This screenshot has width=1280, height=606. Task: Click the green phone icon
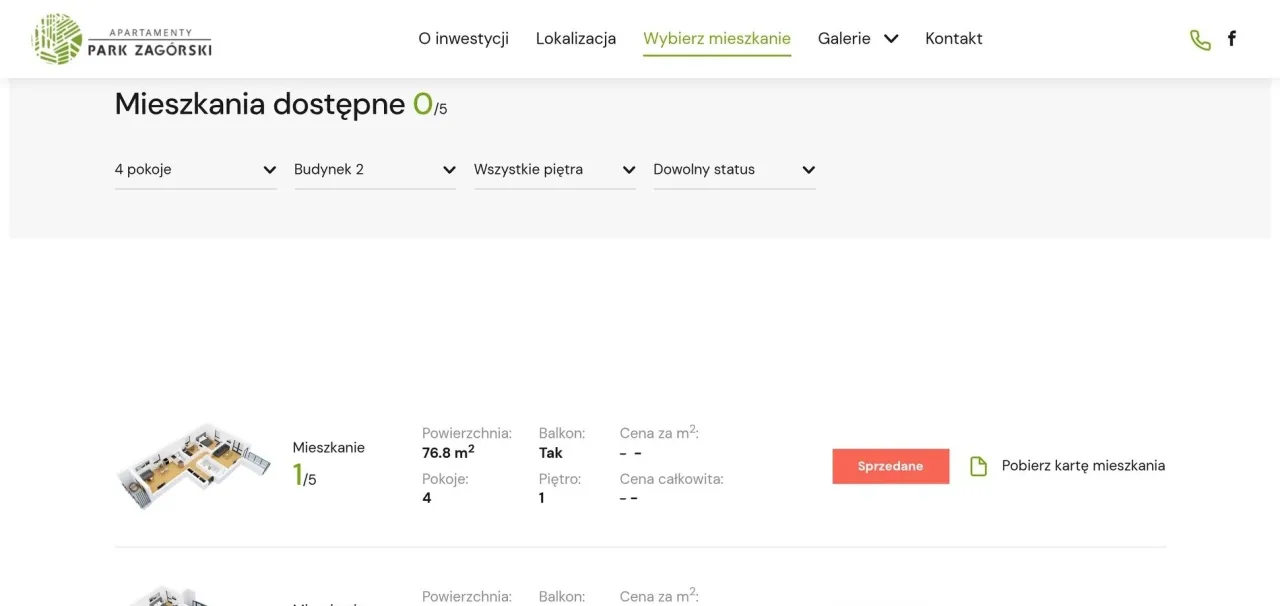pyautogui.click(x=1200, y=40)
